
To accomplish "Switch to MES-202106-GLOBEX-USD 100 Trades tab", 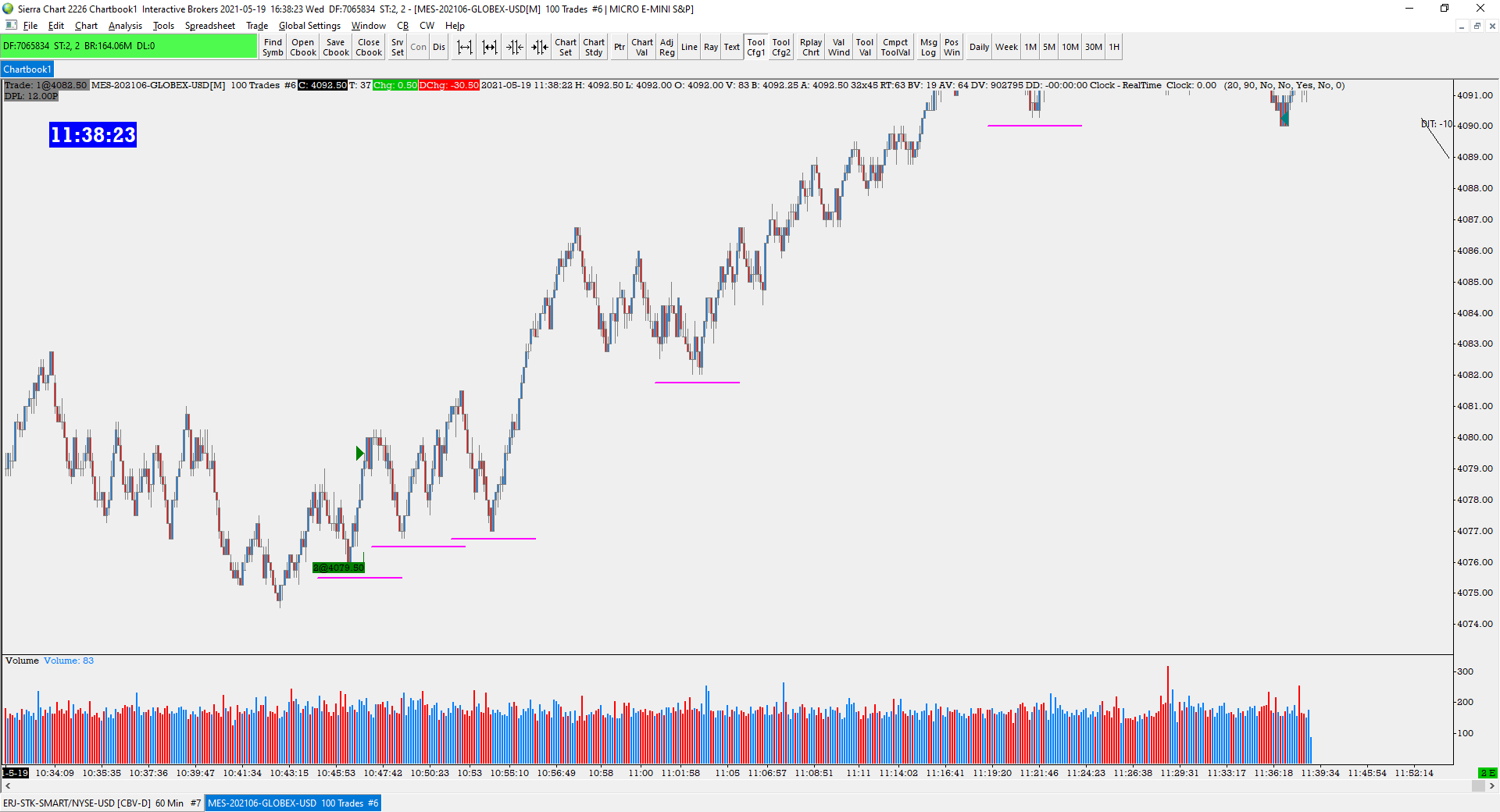I will click(x=293, y=803).
